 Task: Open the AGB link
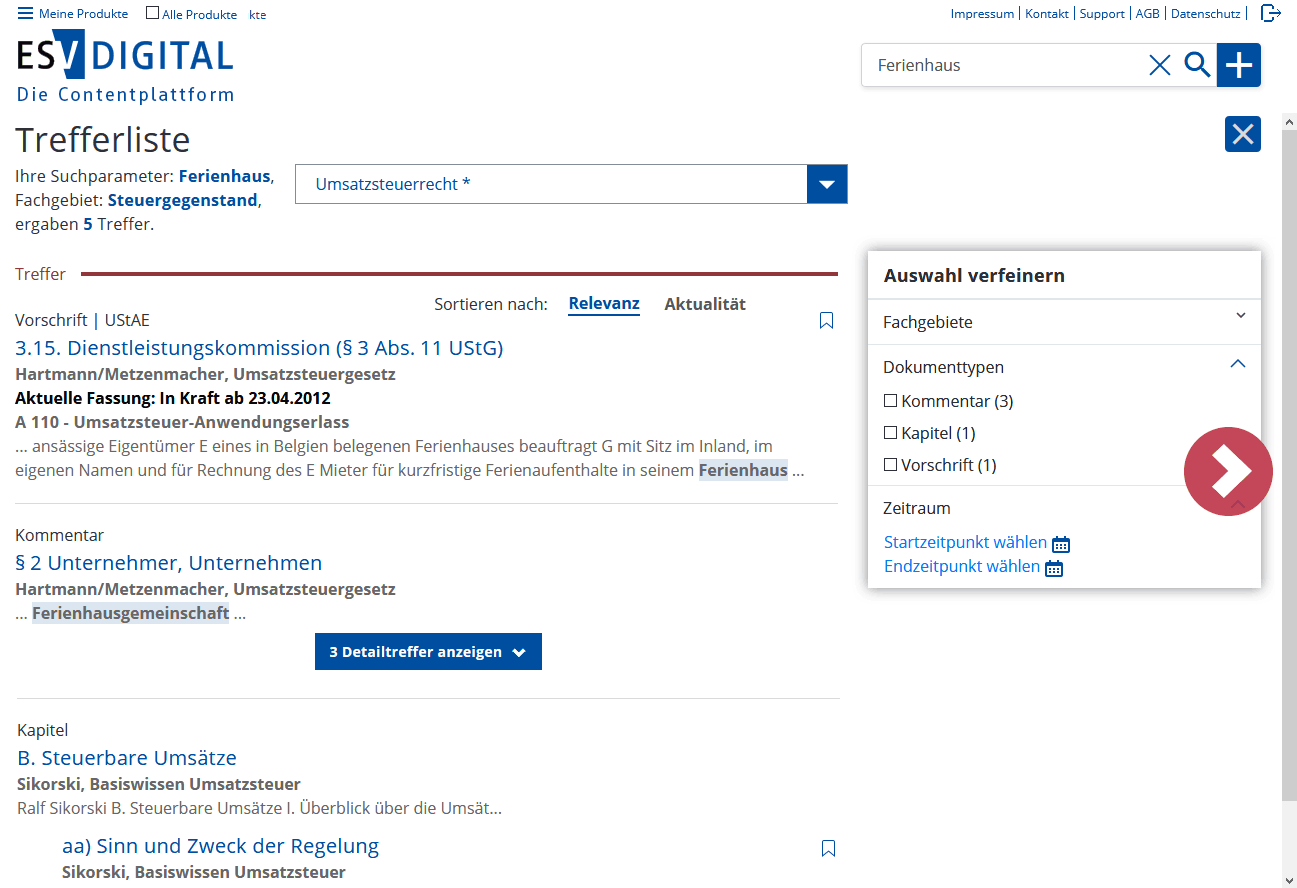pos(1147,14)
